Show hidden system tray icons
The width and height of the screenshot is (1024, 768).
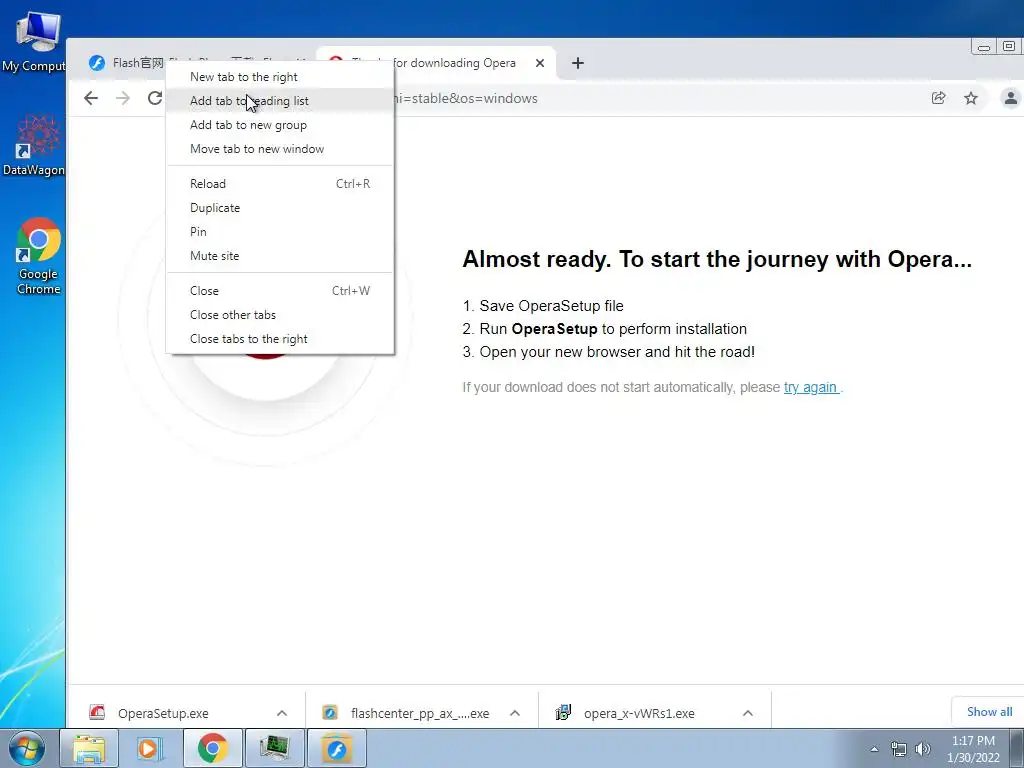874,749
